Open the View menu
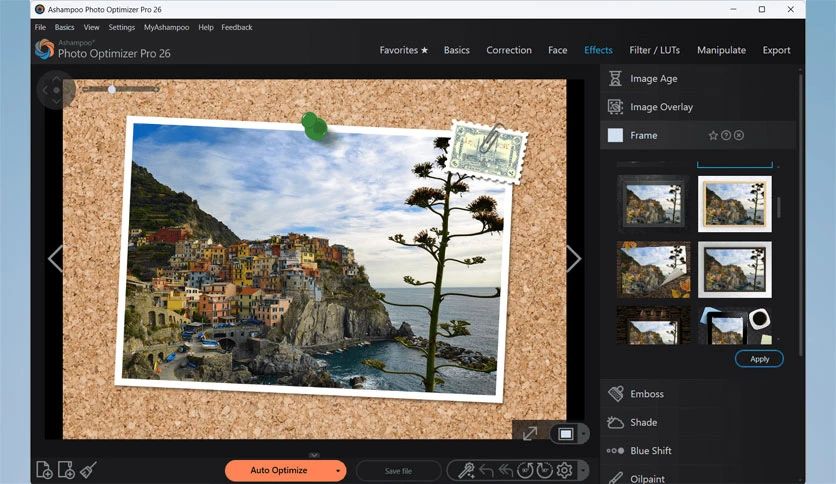Screen dimensions: 836x484 coord(91,27)
